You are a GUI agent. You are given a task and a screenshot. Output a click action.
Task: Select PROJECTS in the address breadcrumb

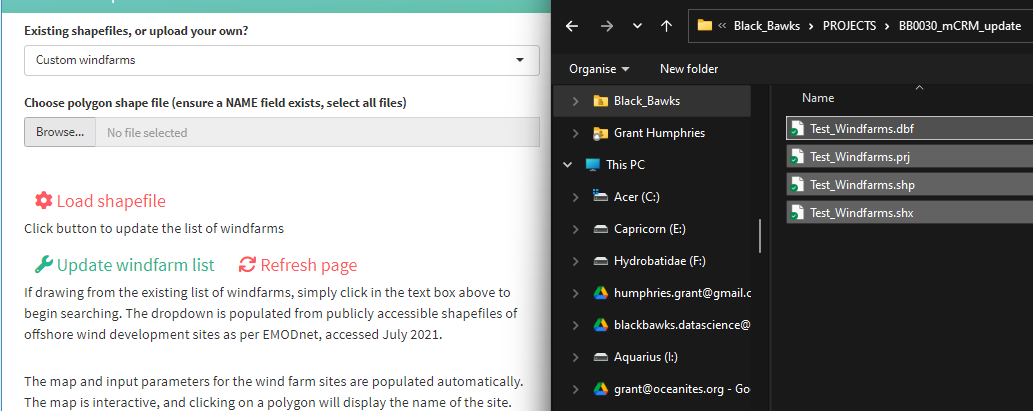[x=849, y=26]
